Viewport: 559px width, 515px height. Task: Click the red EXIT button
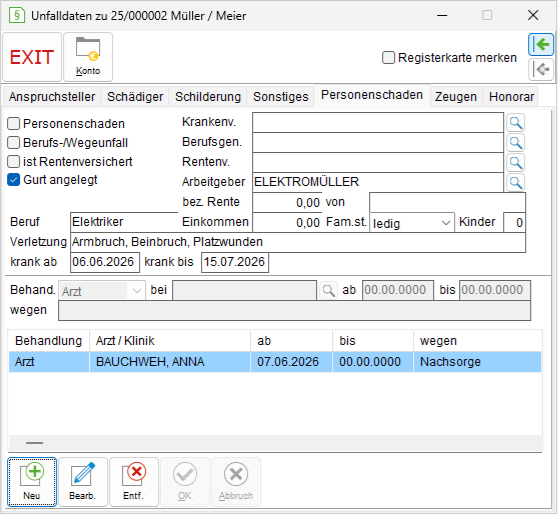pyautogui.click(x=32, y=57)
